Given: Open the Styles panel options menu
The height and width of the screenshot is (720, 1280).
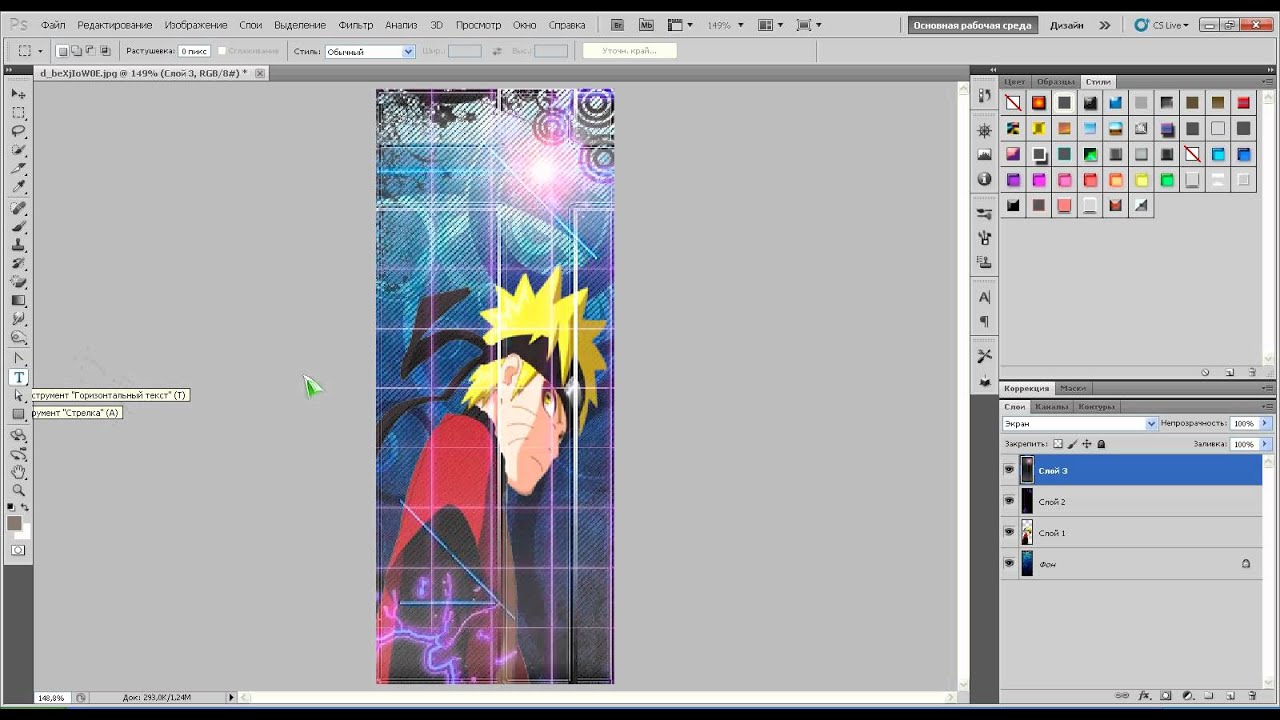Looking at the screenshot, I should coord(1267,81).
